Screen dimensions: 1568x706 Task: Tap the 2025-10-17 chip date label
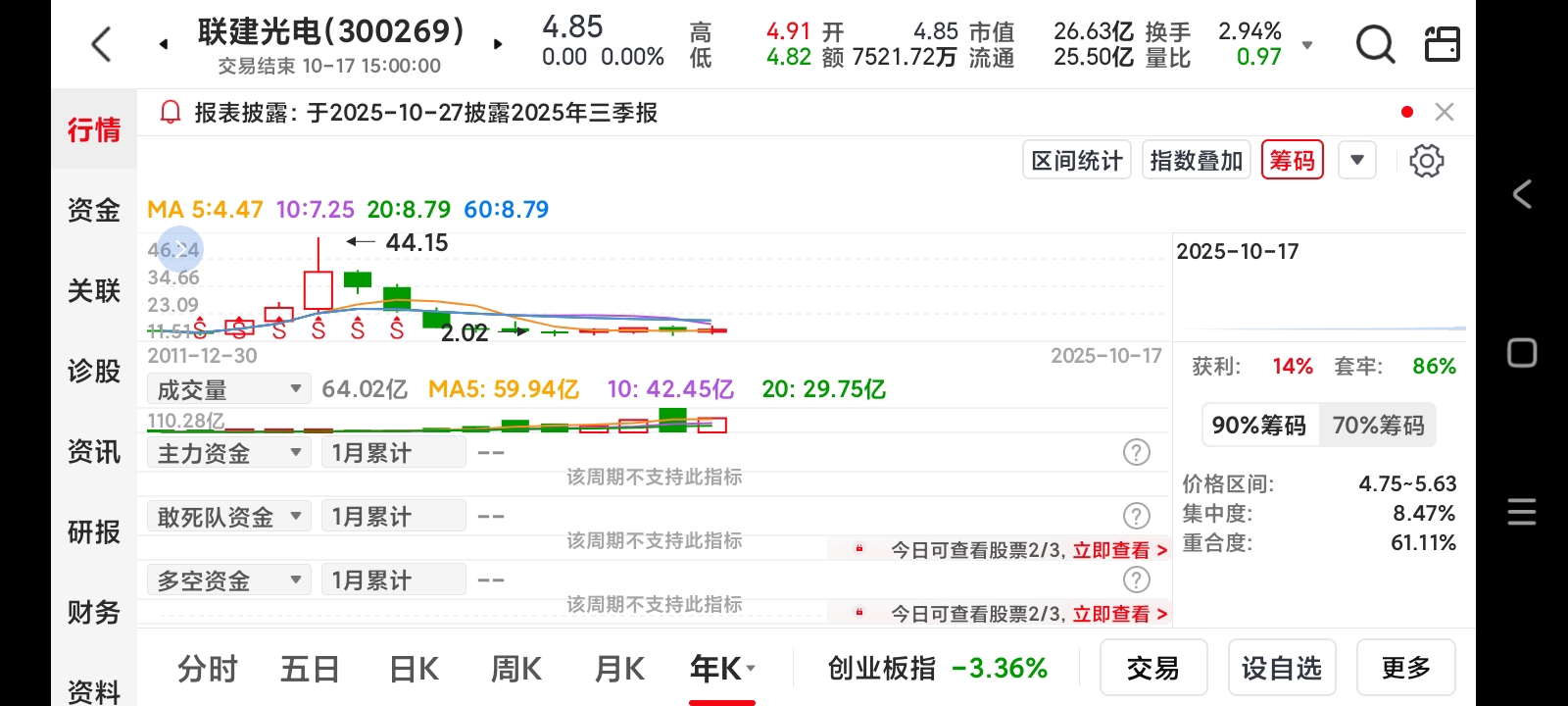pos(1238,251)
